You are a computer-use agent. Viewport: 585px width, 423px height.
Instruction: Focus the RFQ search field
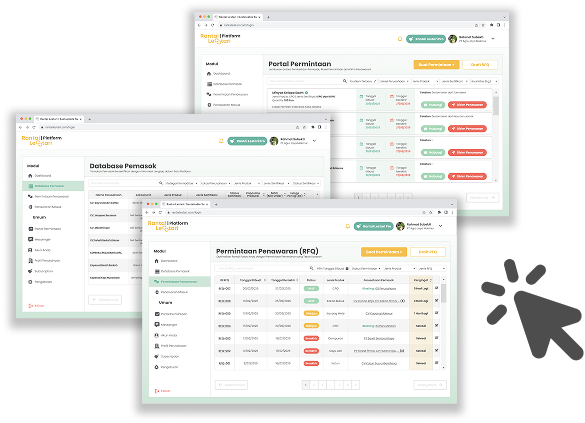(264, 268)
